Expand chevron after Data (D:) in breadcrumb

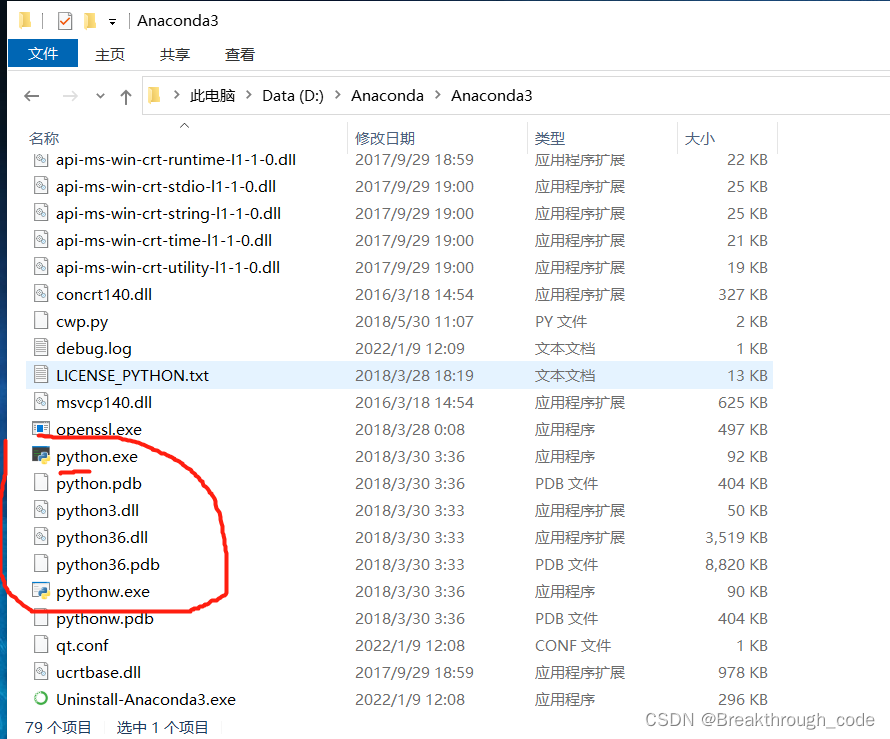click(x=338, y=95)
